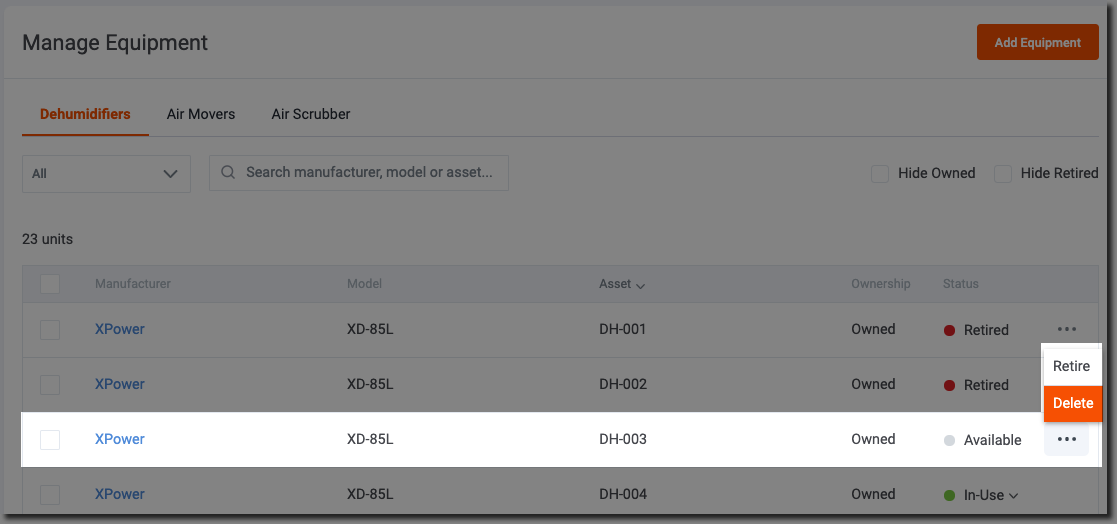Click the XPower link in DH-001 row

[120, 329]
